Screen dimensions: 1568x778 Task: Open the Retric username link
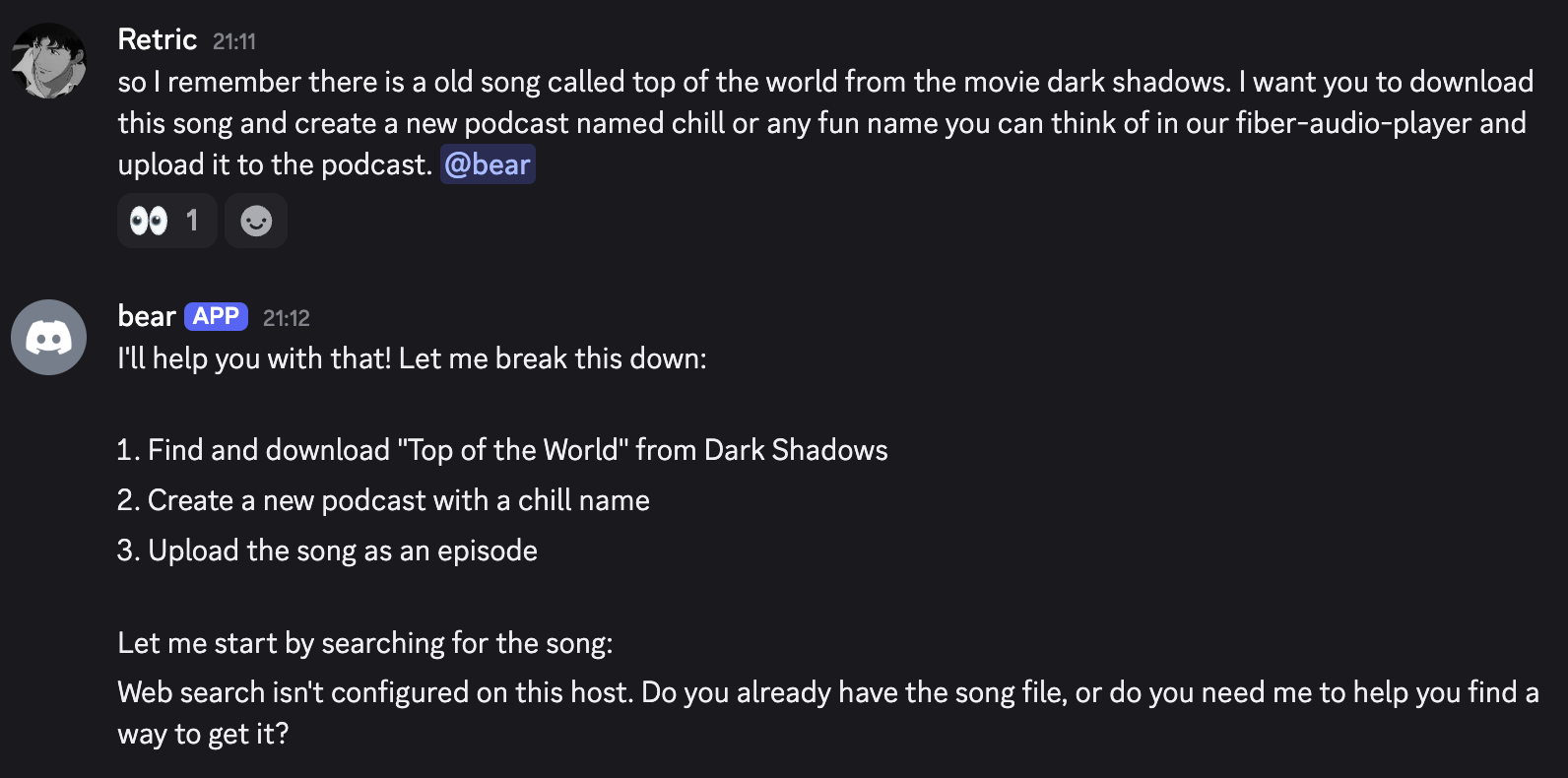coord(157,39)
